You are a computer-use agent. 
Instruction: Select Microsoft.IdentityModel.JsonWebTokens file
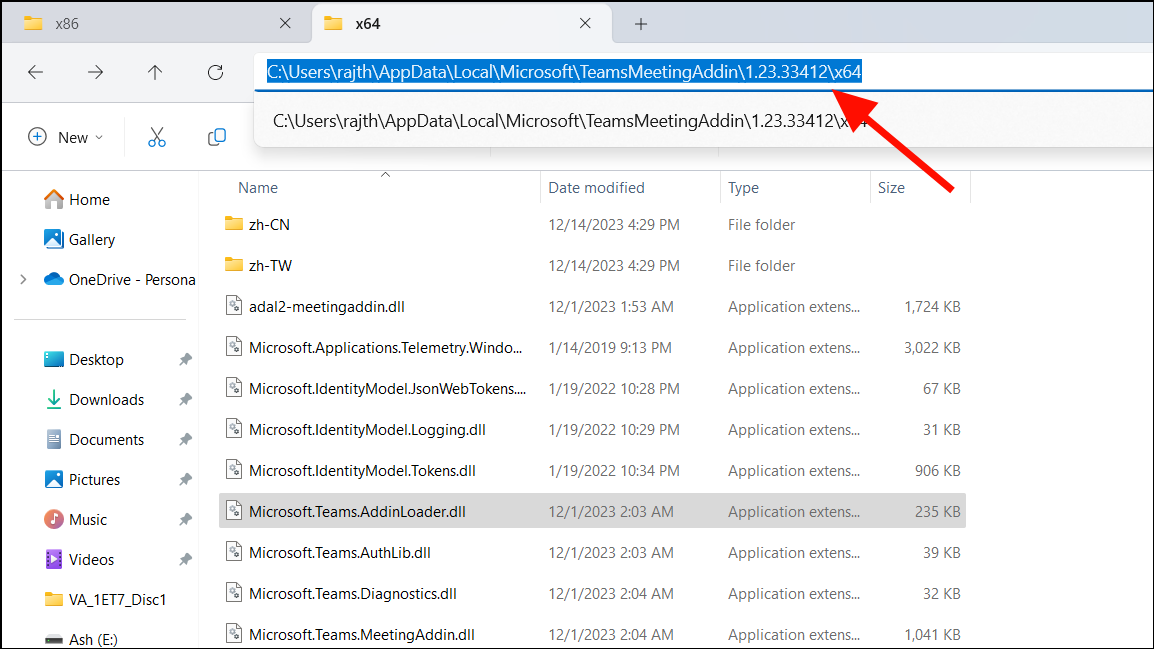pyautogui.click(x=592, y=389)
